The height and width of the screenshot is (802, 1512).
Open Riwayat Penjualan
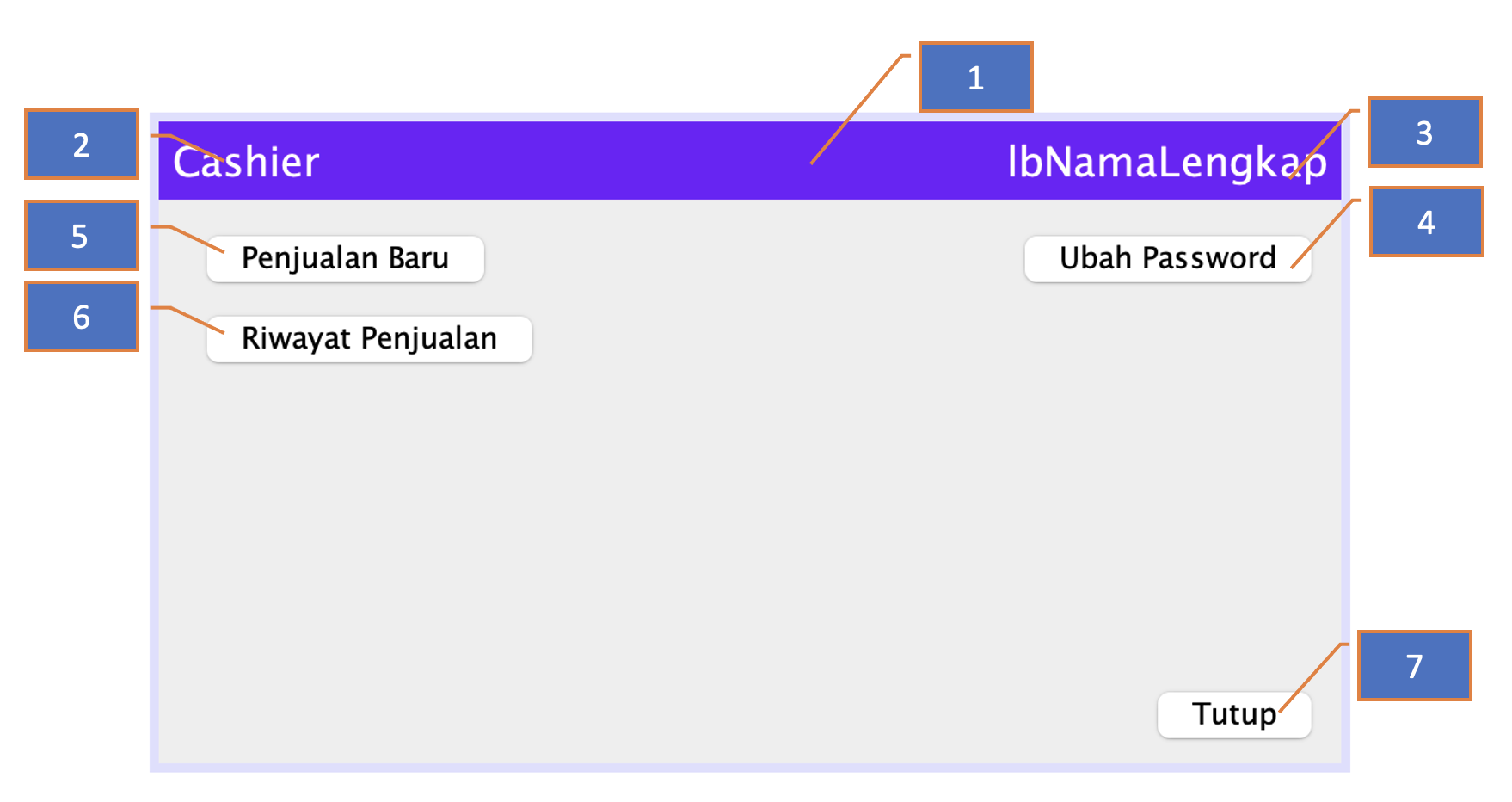point(369,339)
